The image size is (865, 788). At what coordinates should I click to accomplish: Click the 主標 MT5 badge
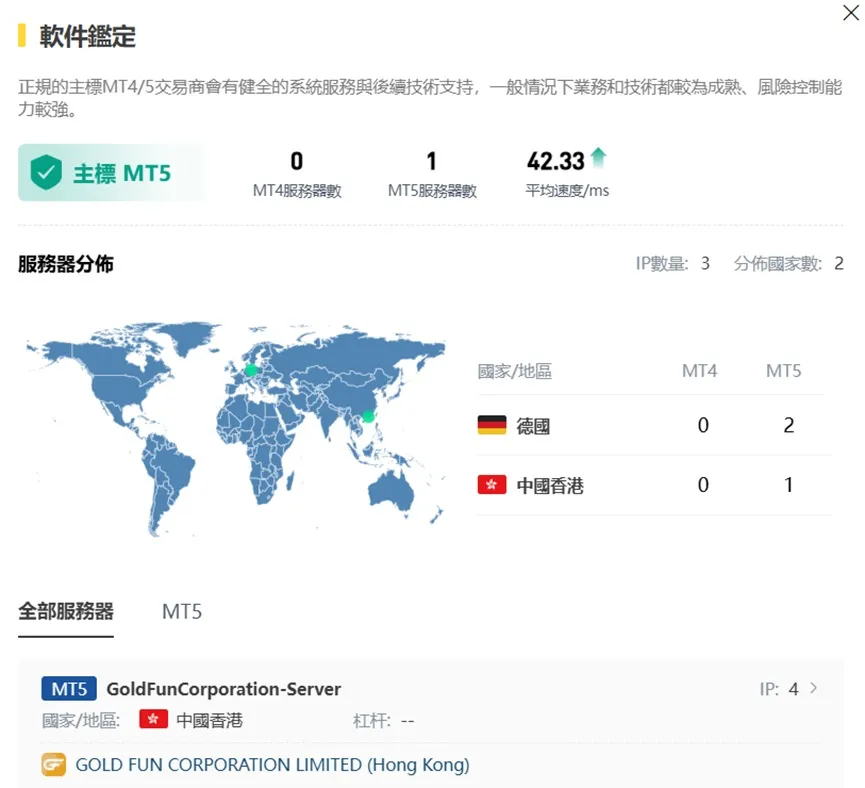point(110,173)
